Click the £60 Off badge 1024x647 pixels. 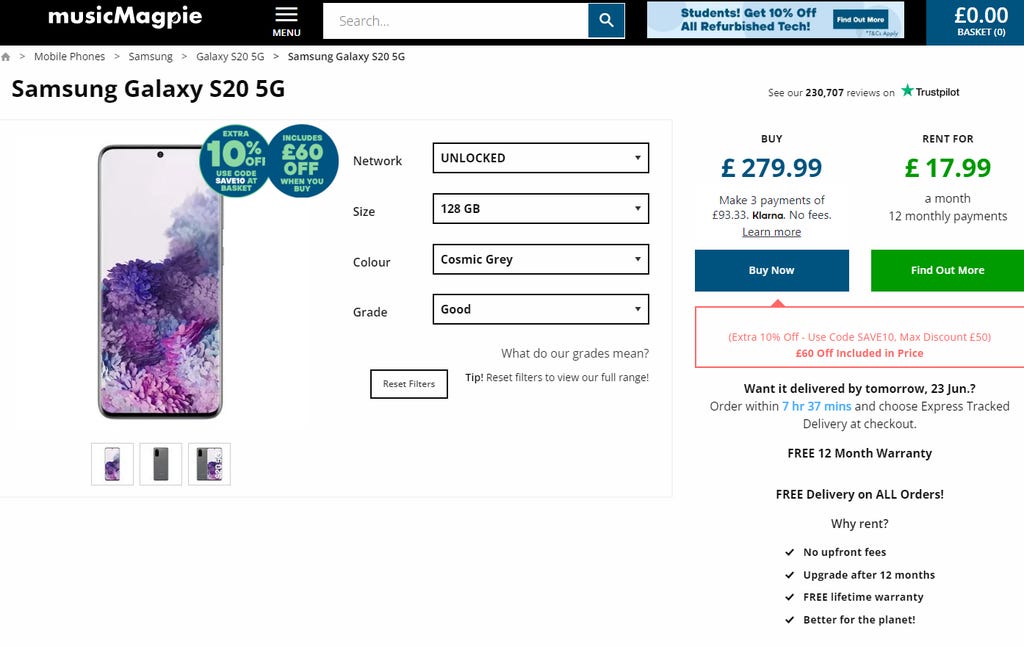pyautogui.click(x=302, y=160)
